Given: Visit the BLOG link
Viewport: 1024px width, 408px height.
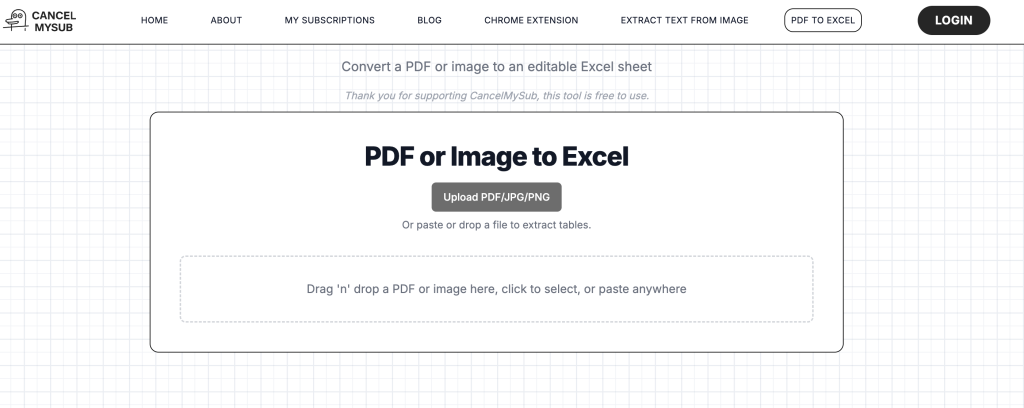Looking at the screenshot, I should point(429,20).
